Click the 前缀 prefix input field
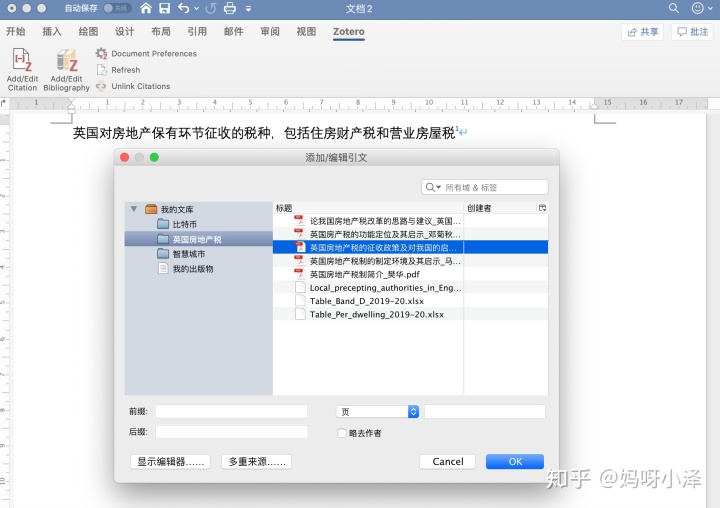 231,411
